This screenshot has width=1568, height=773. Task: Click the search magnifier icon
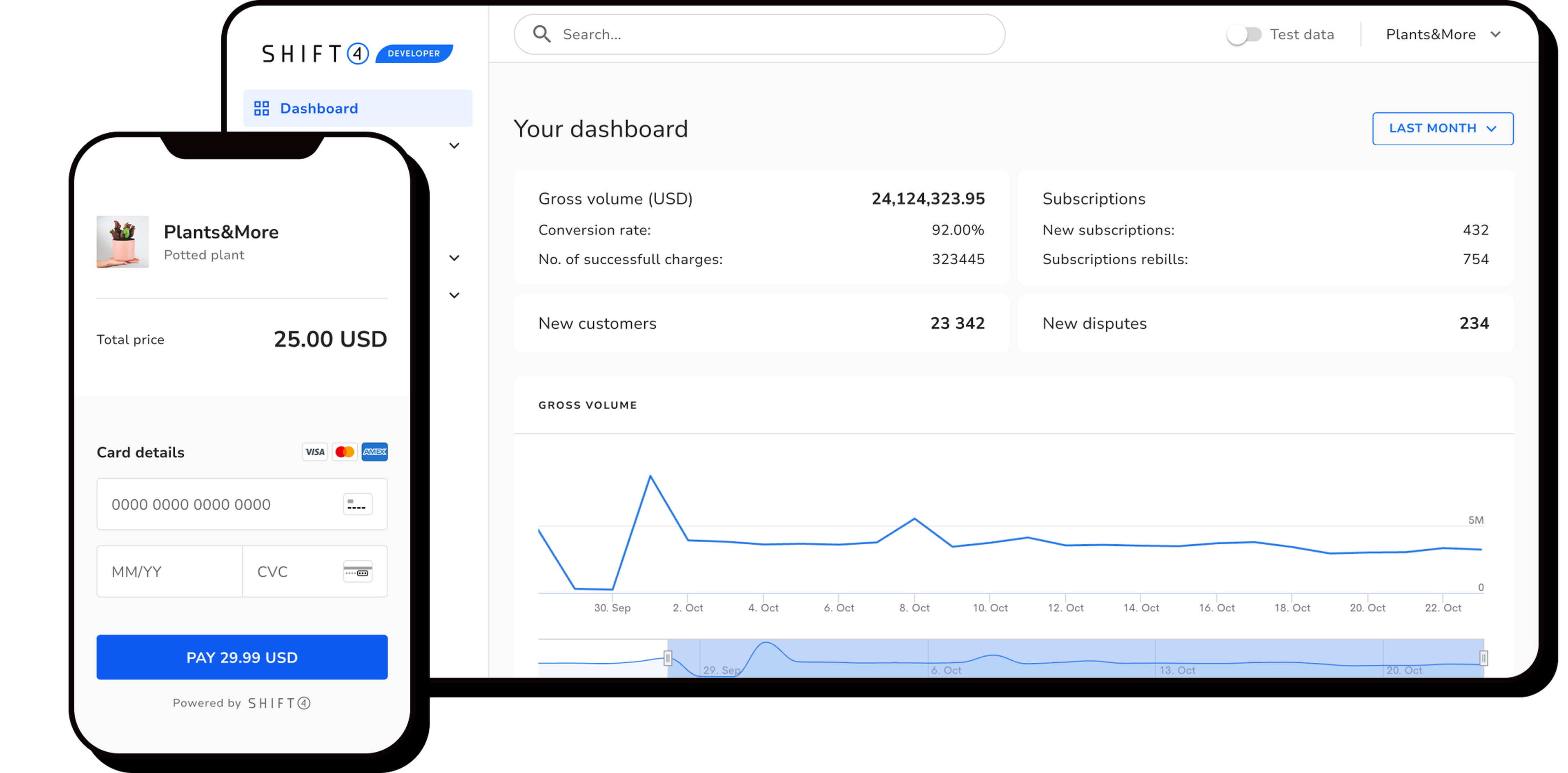(541, 34)
